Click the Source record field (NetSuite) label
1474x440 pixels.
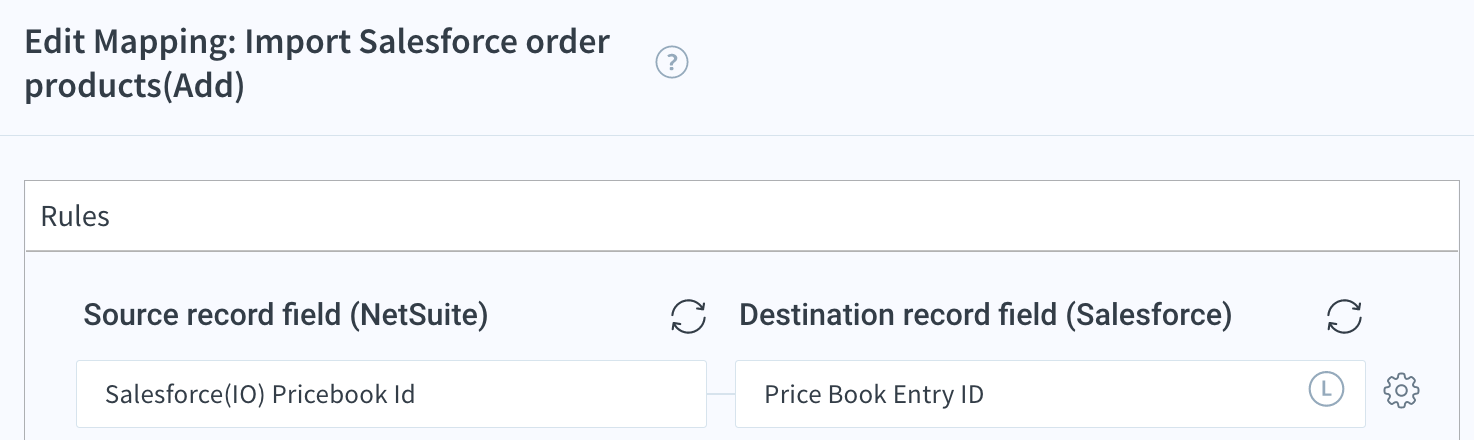(286, 315)
